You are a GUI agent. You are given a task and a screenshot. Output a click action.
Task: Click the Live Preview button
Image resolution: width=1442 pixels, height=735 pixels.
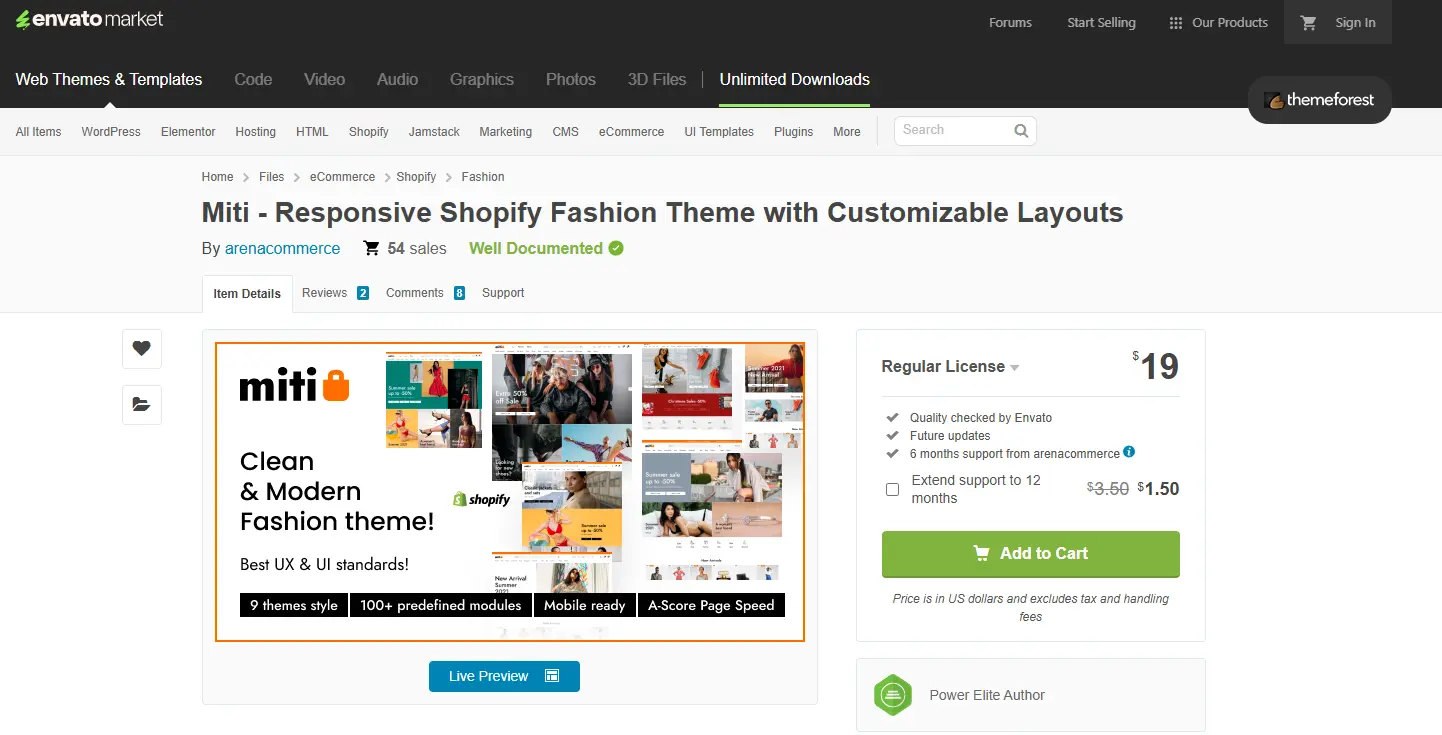coord(504,676)
